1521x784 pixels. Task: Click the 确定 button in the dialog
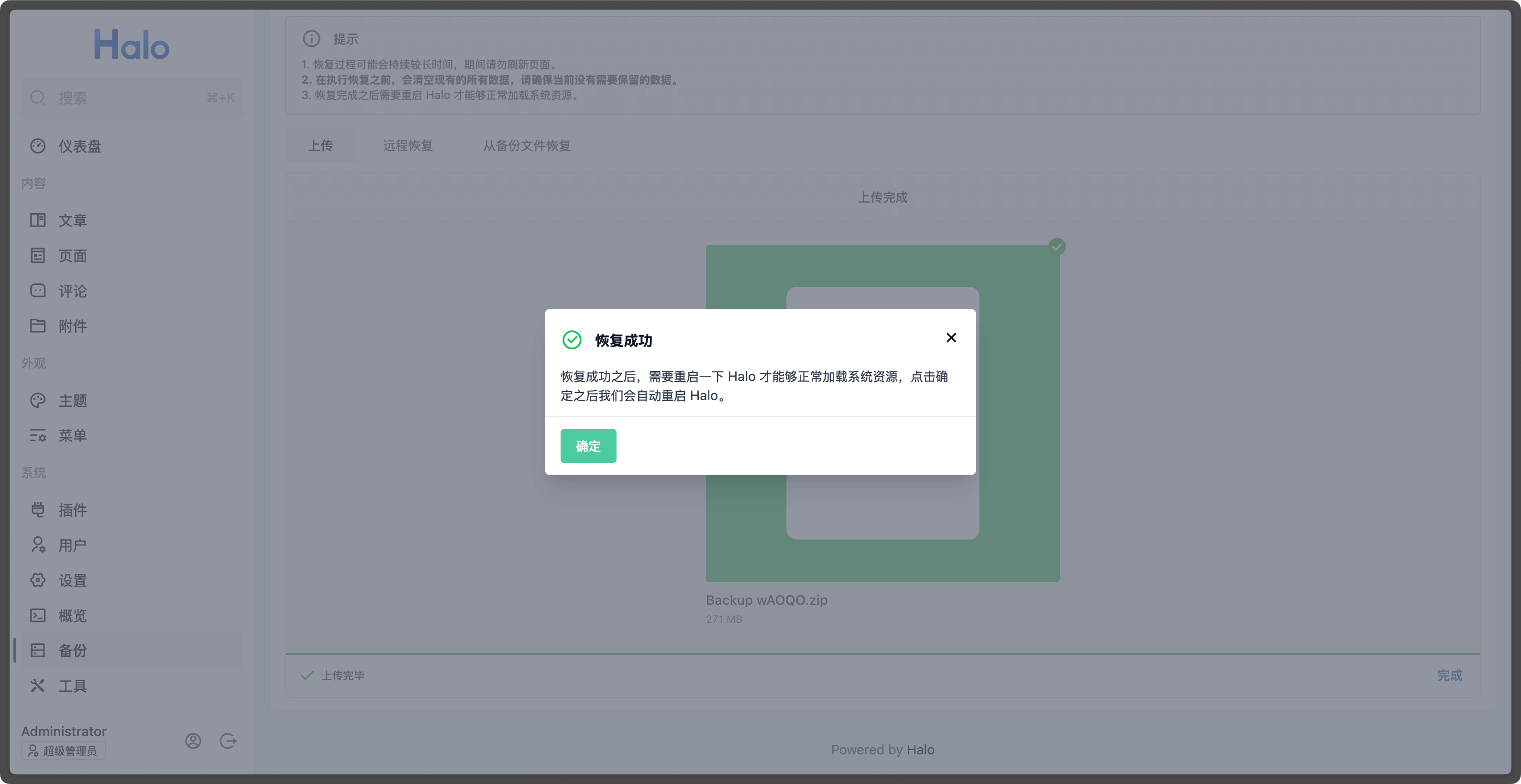point(587,446)
